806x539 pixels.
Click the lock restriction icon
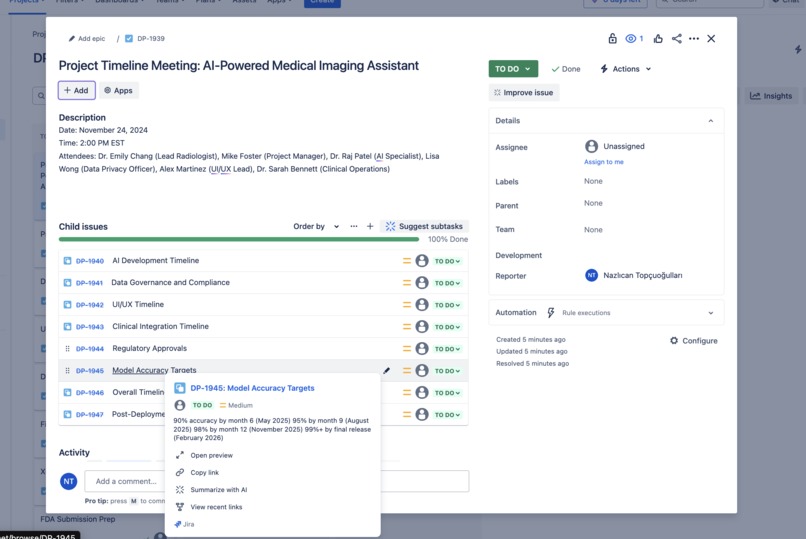(612, 39)
